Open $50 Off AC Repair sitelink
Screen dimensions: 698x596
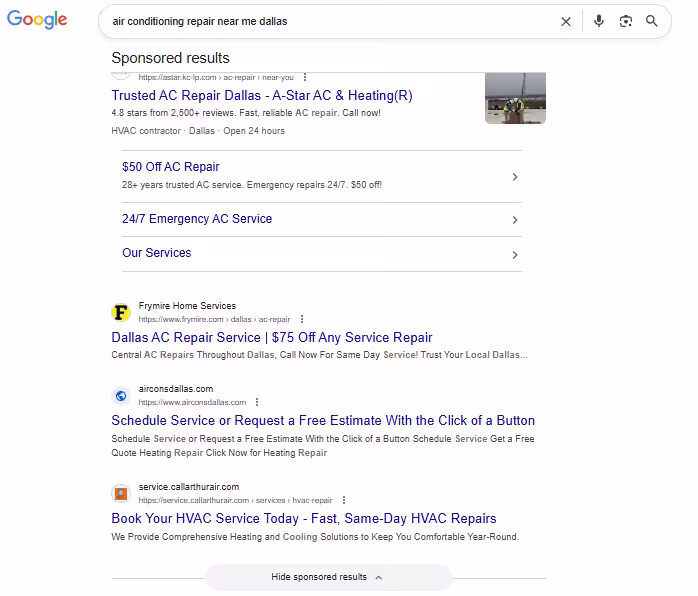coord(170,167)
